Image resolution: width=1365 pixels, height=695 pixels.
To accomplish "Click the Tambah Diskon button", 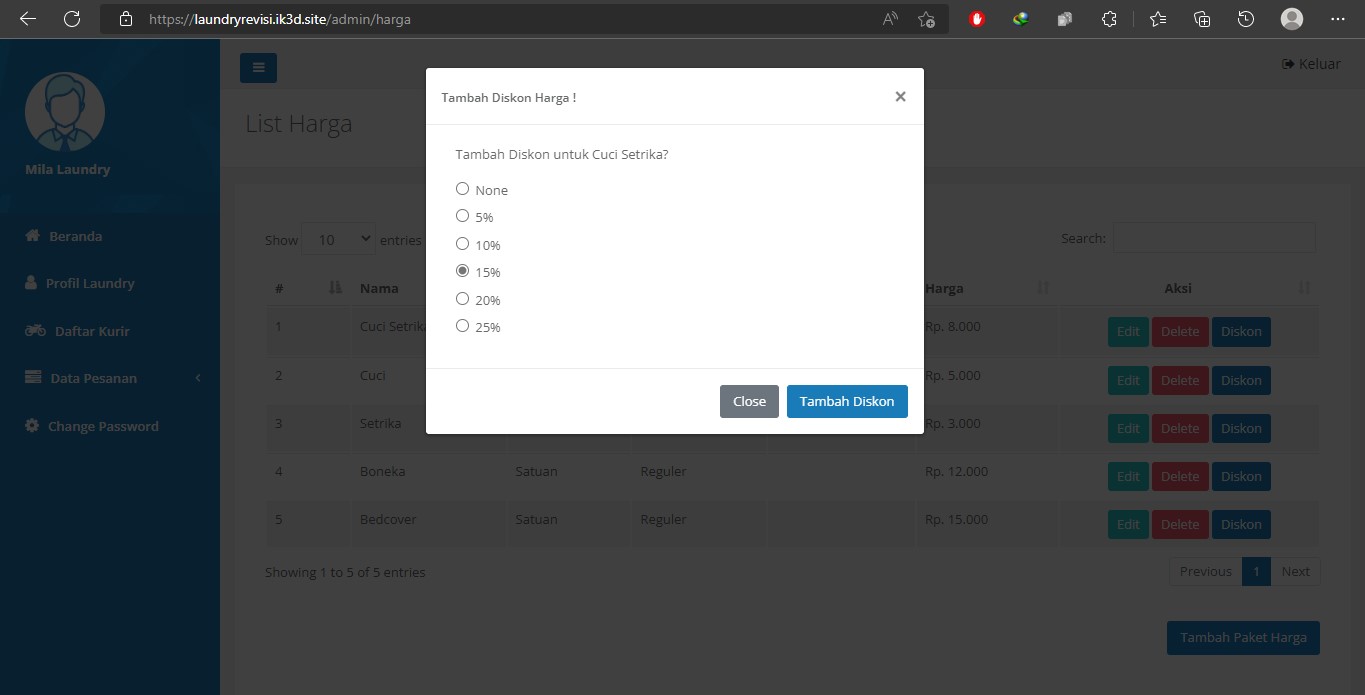I will [x=847, y=401].
